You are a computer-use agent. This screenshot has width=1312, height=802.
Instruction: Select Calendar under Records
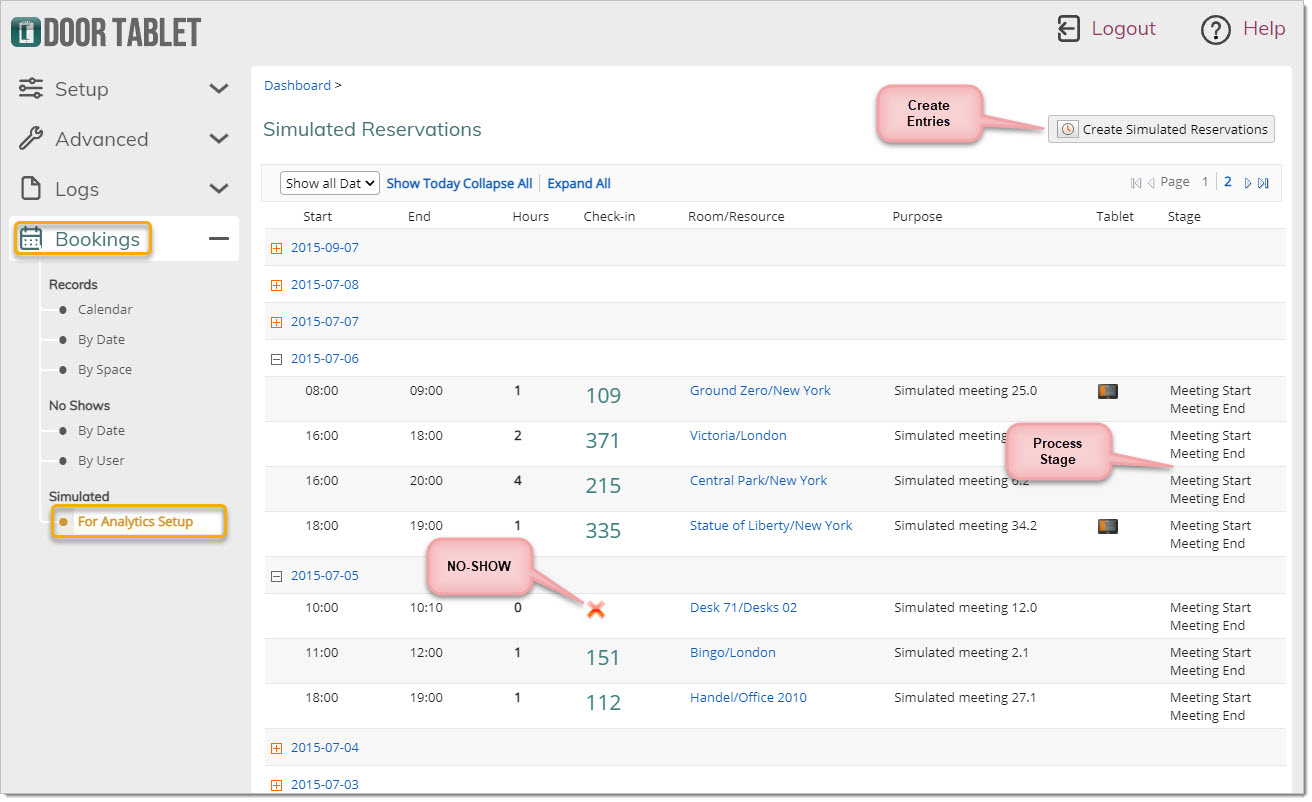point(105,310)
